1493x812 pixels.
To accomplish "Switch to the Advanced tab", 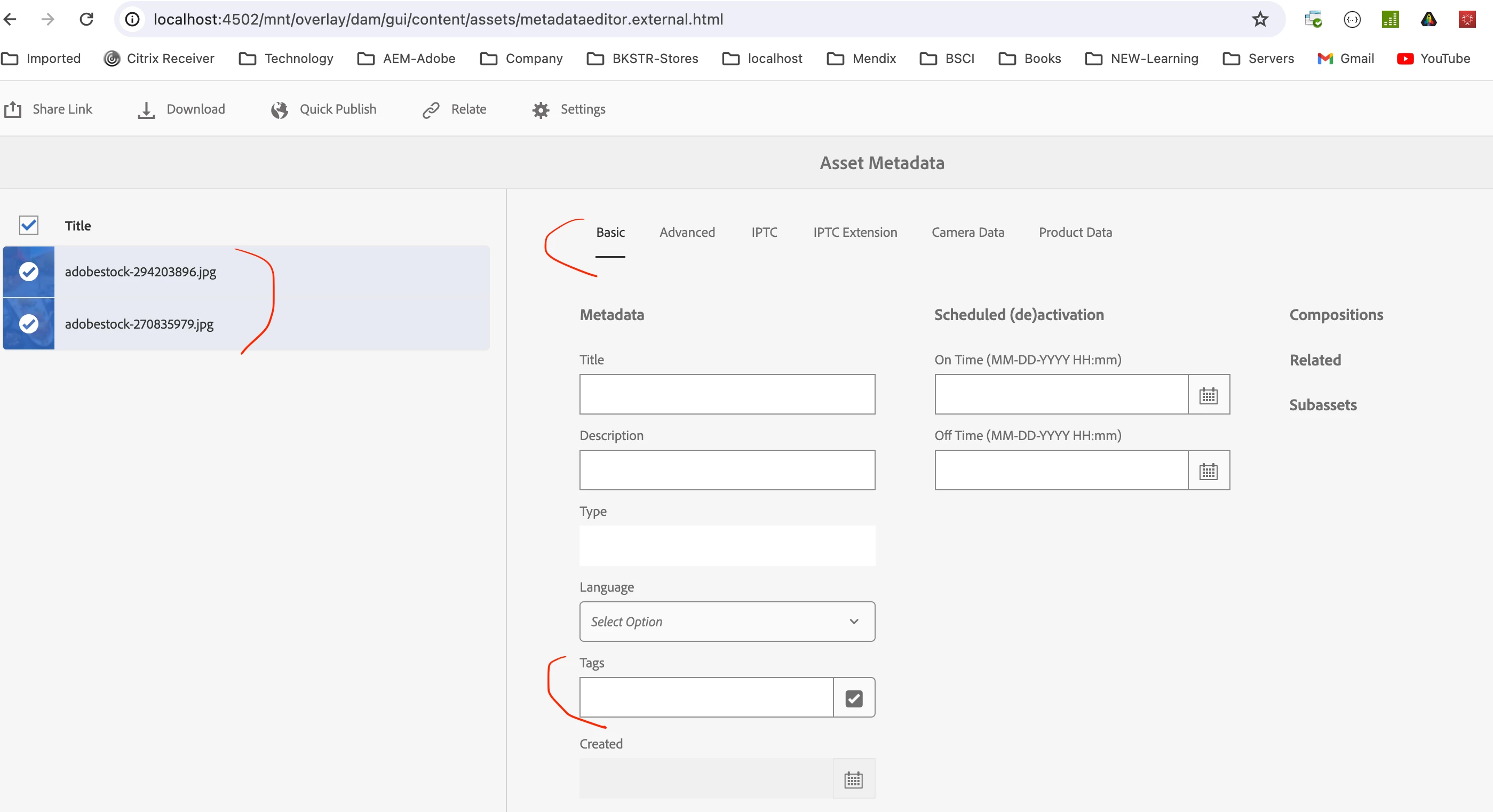I will (687, 233).
